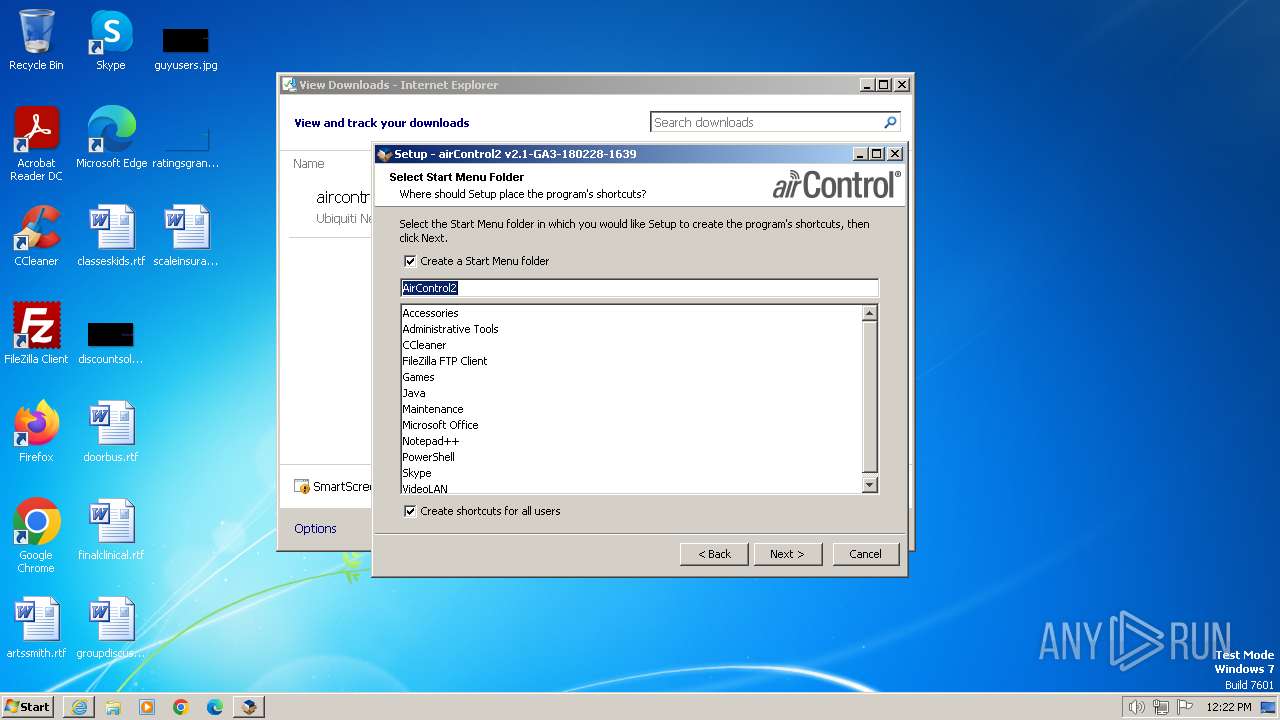
Task: Open the Start menu
Action: tap(28, 707)
